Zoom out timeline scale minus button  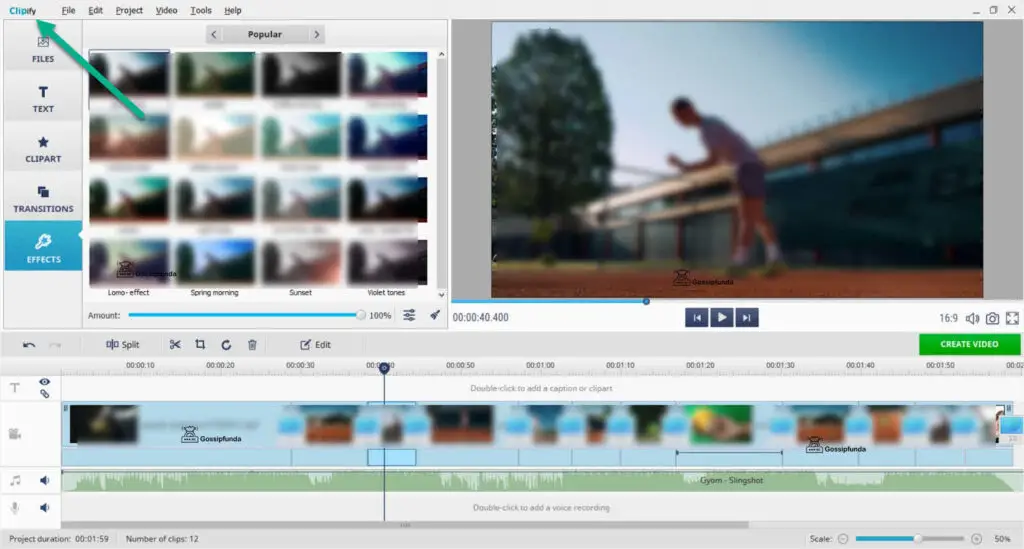843,539
